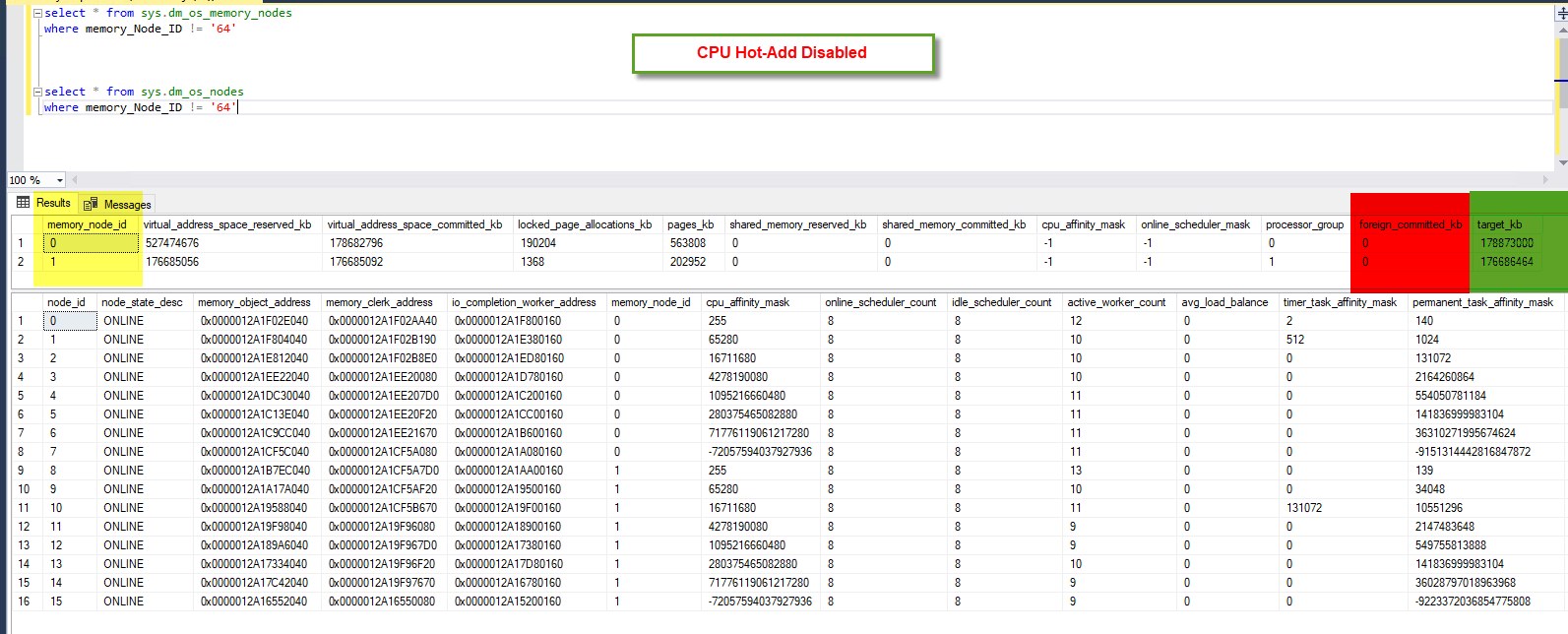Click the foreign_committed_kb column header
This screenshot has width=1568, height=634.
[1410, 224]
